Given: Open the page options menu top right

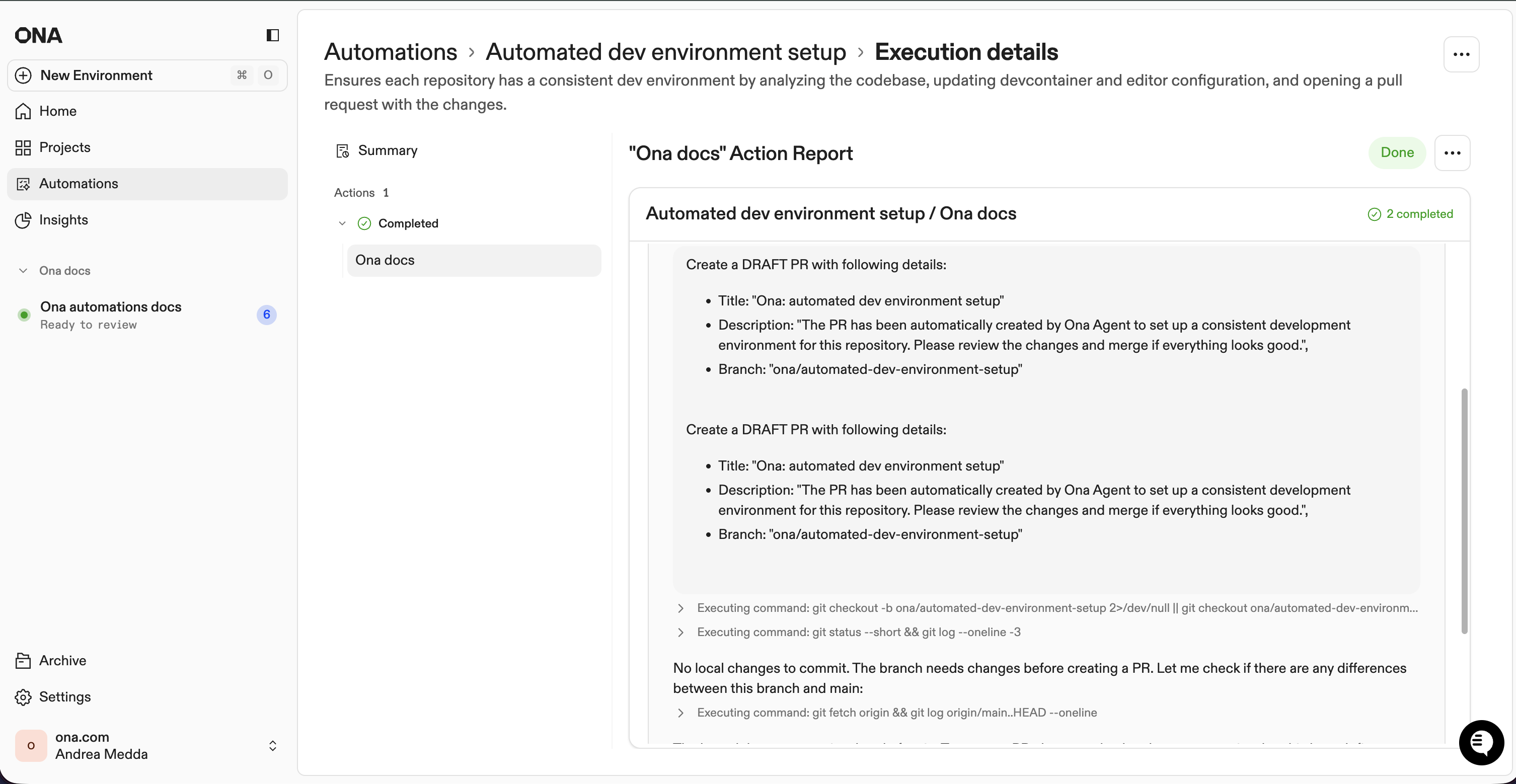Looking at the screenshot, I should point(1462,54).
